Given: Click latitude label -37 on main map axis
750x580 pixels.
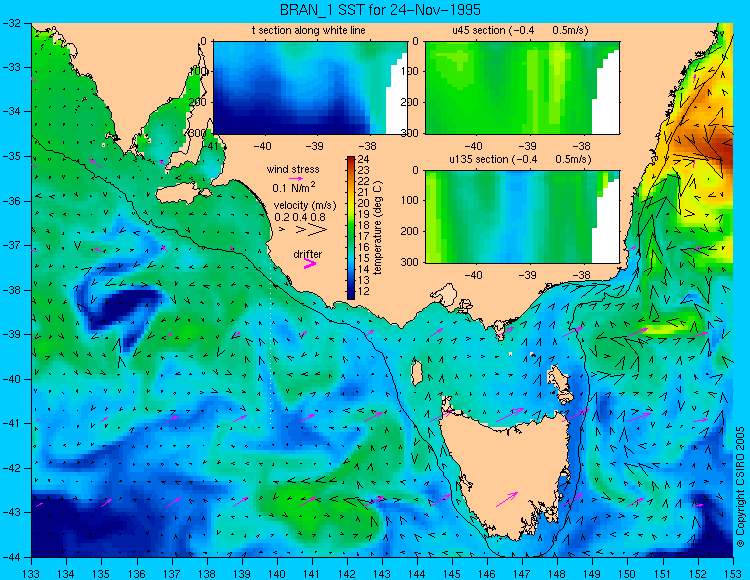Looking at the screenshot, I should point(13,245).
